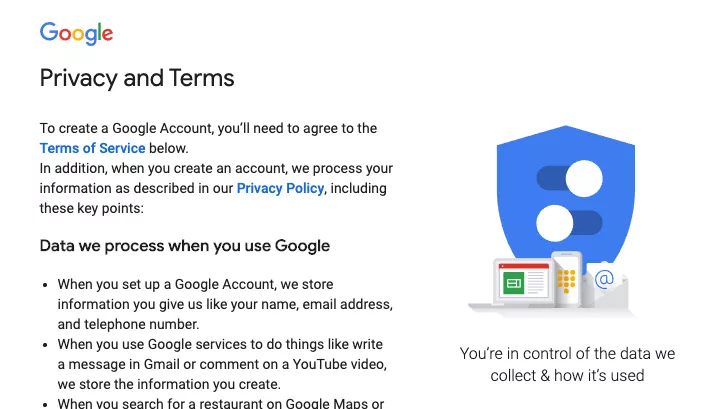
Task: Click the bullet about writing a Gmail message
Action: click(222, 363)
